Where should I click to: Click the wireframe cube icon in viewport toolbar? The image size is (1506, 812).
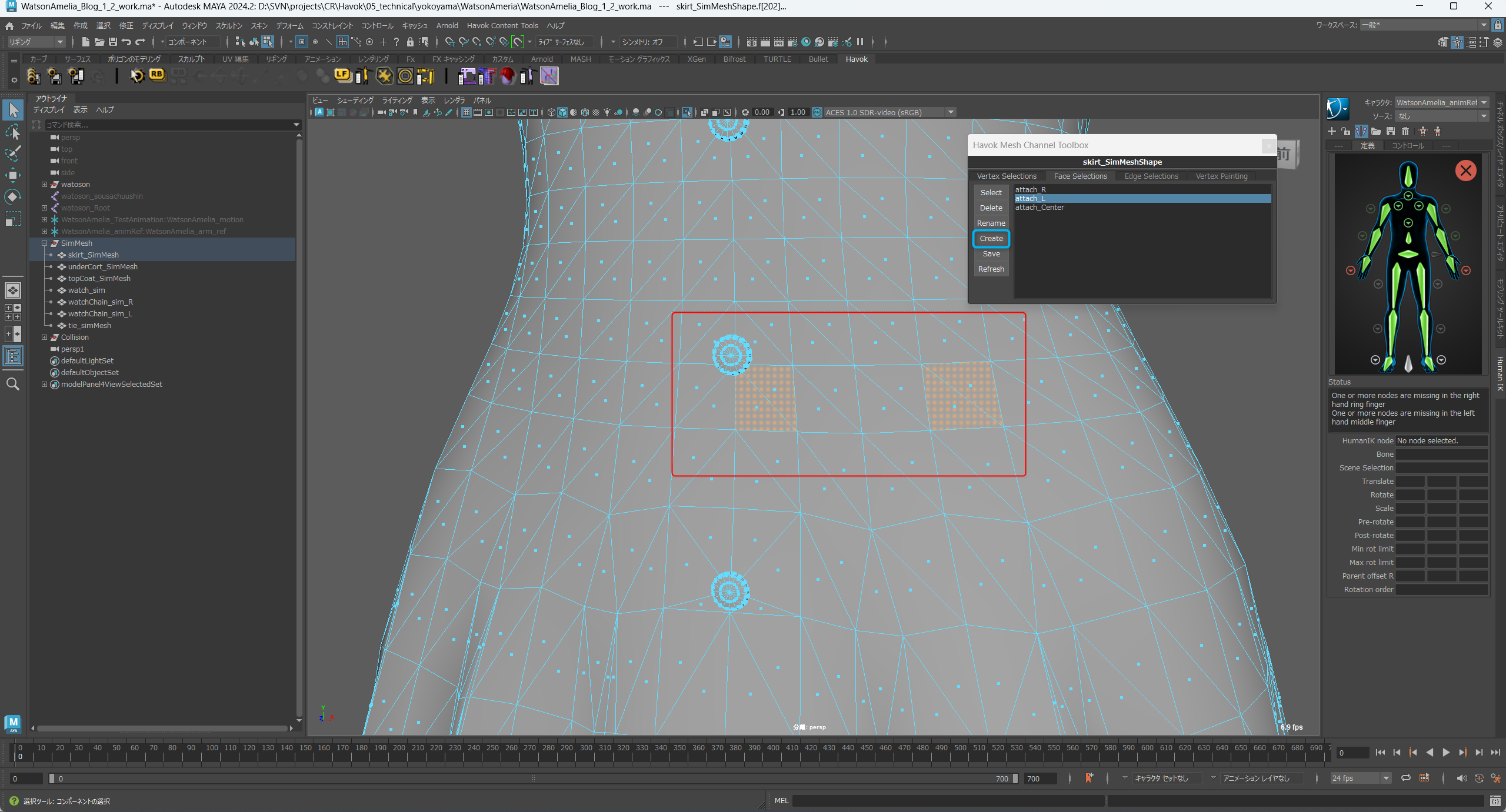point(551,112)
